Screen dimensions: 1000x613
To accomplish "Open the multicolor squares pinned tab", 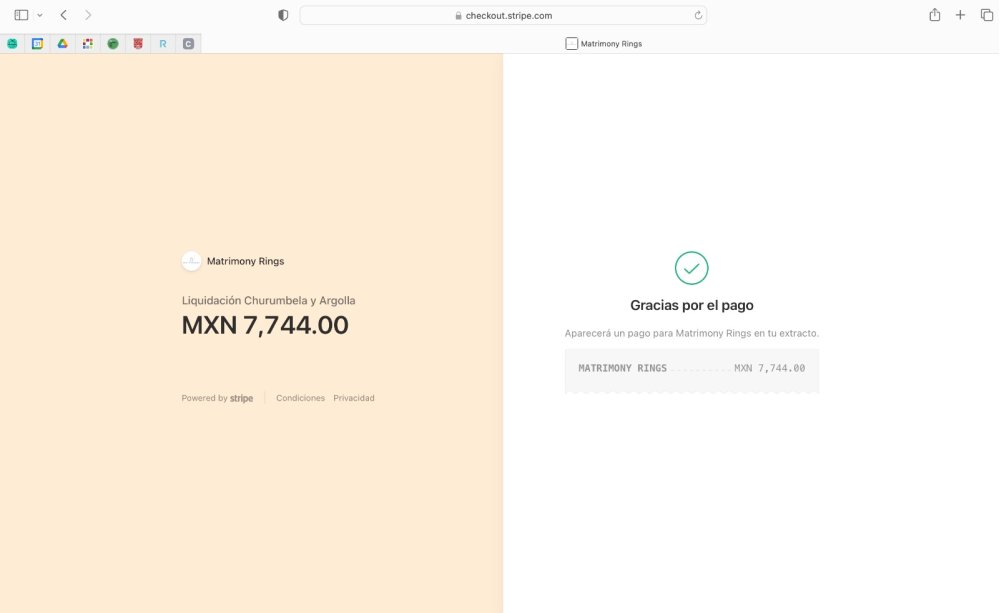I will coord(87,43).
